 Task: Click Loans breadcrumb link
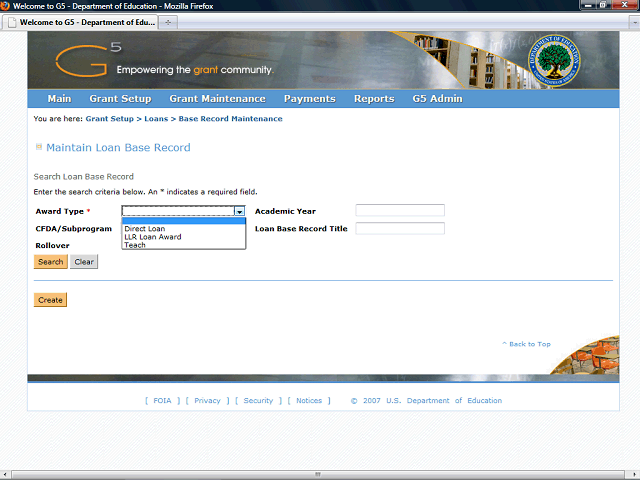[156, 119]
